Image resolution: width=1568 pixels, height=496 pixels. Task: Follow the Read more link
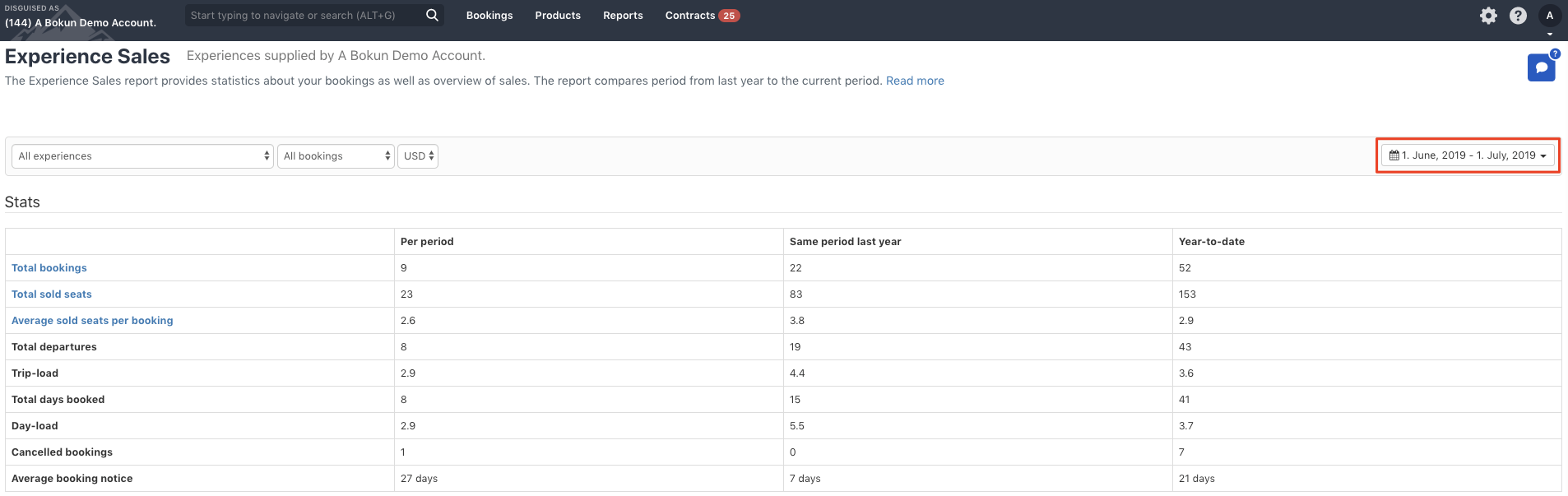tap(915, 81)
